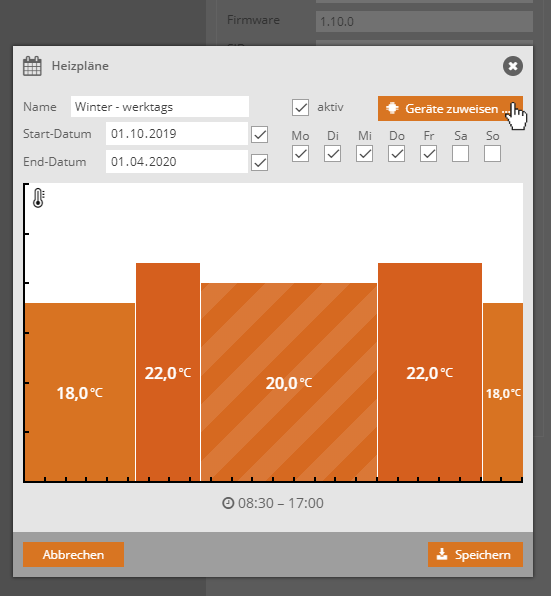Toggle the aktiv checkbox
The image size is (551, 596).
tap(300, 107)
